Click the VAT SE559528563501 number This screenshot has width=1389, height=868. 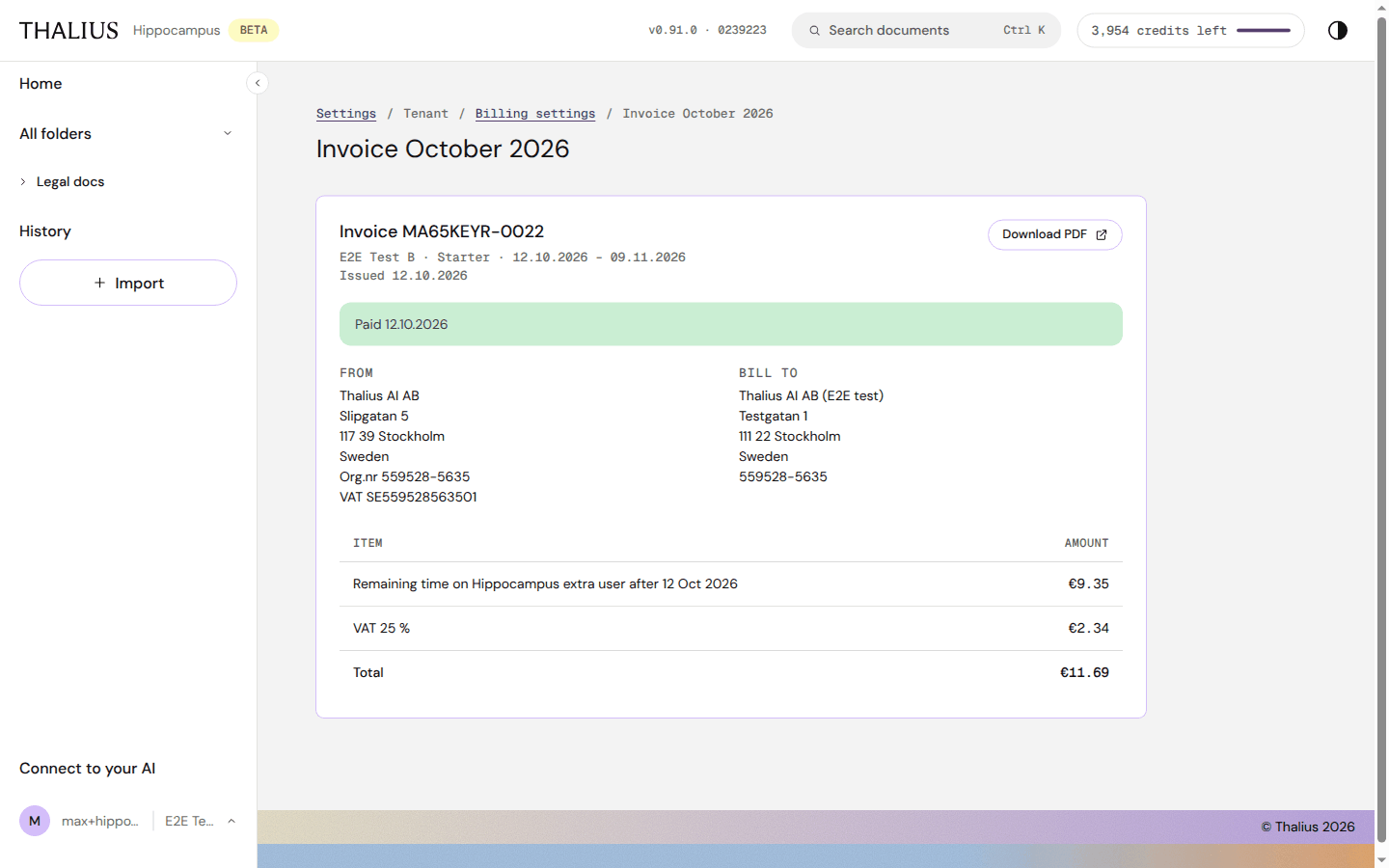408,498
